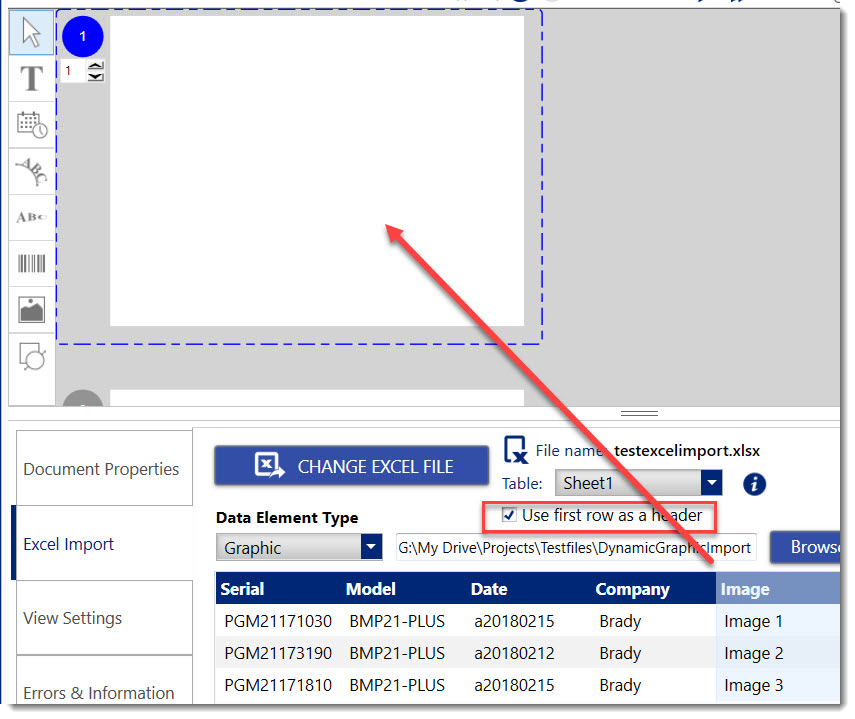The width and height of the screenshot is (855, 719).
Task: Expand the Data Element Type dropdown
Action: pos(298,548)
